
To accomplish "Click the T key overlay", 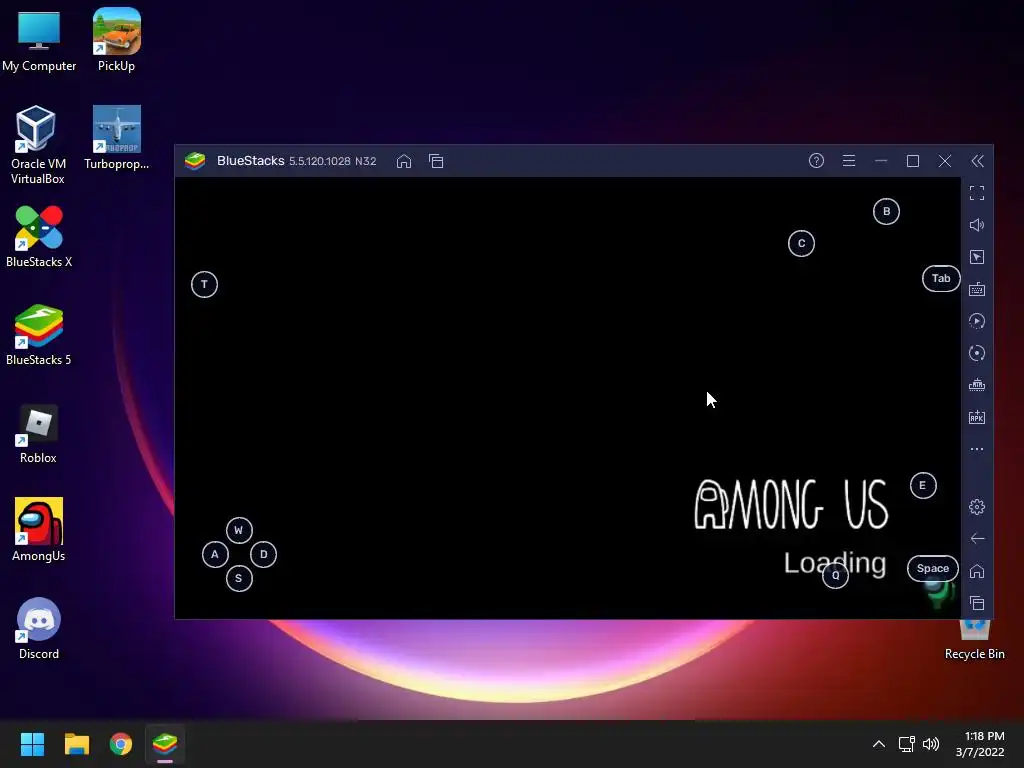I will pos(204,284).
